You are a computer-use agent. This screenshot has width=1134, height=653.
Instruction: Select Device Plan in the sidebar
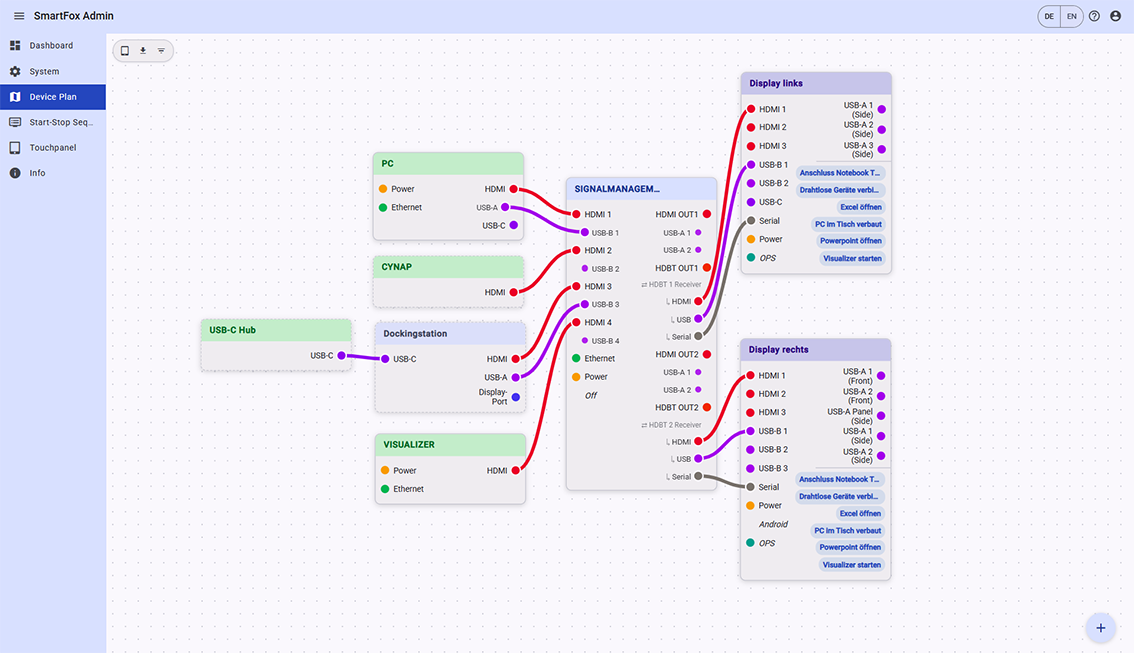pos(53,97)
